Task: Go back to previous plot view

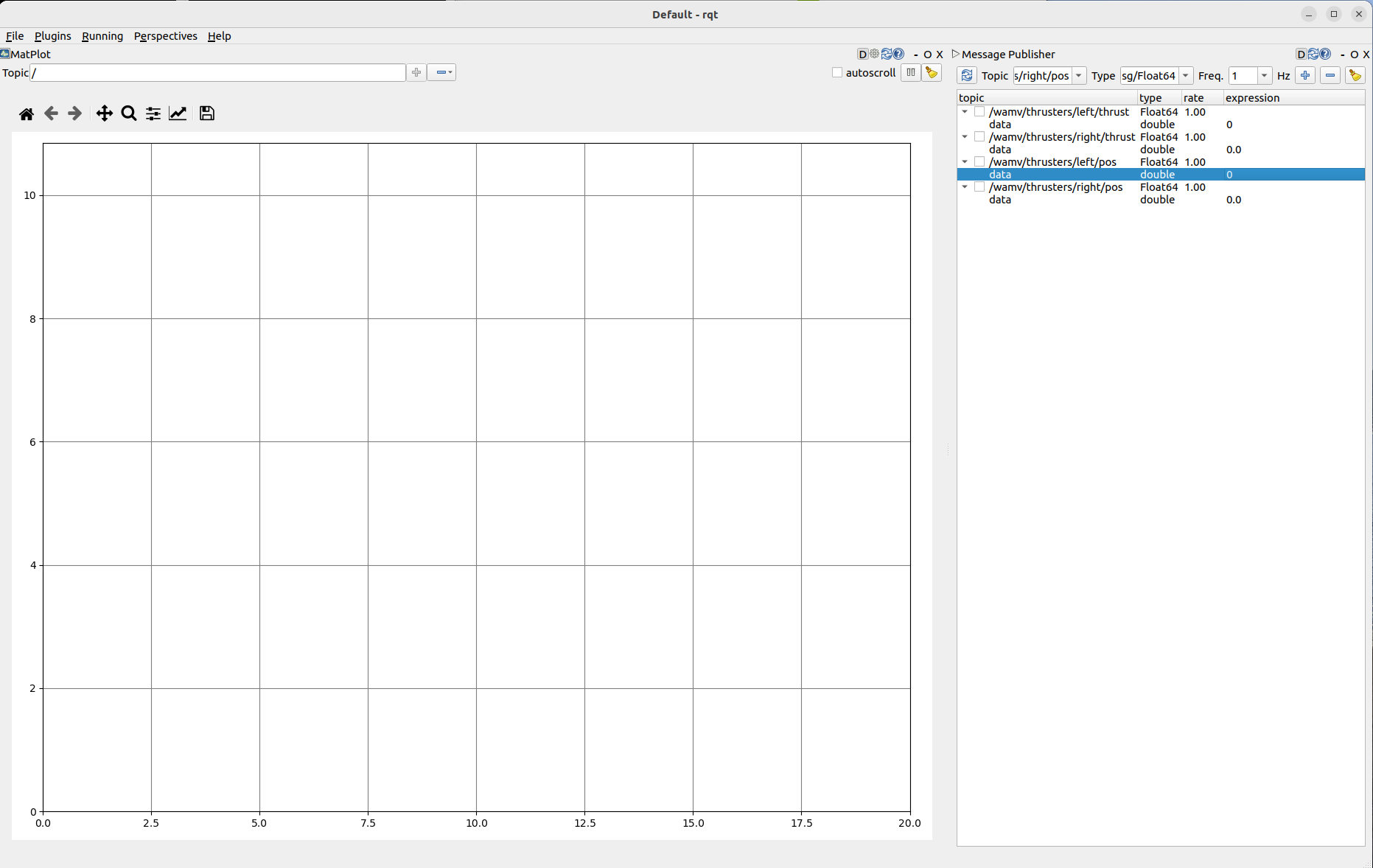Action: (51, 113)
